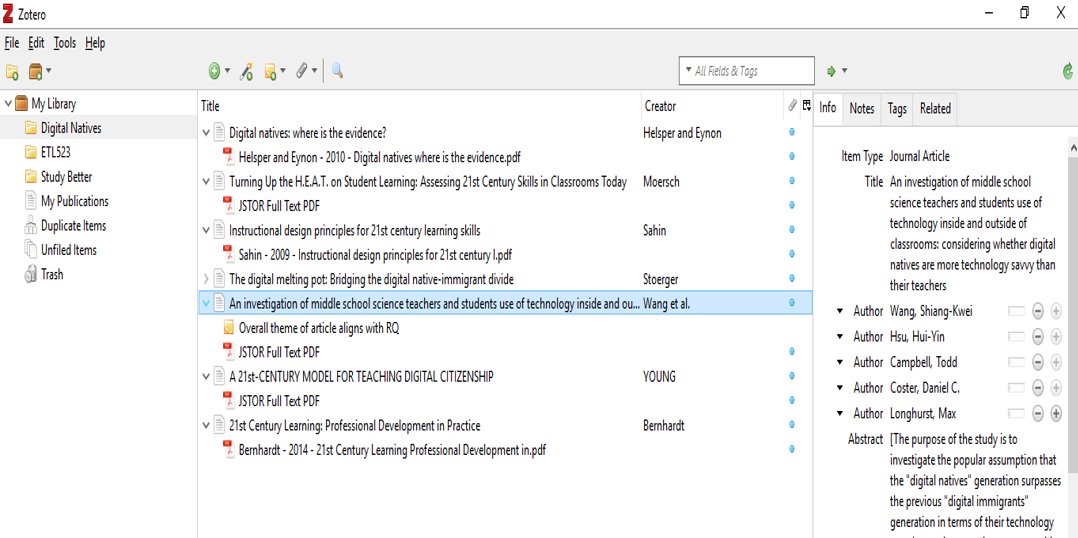
Task: Click the green Locate arrow icon
Action: 831,71
